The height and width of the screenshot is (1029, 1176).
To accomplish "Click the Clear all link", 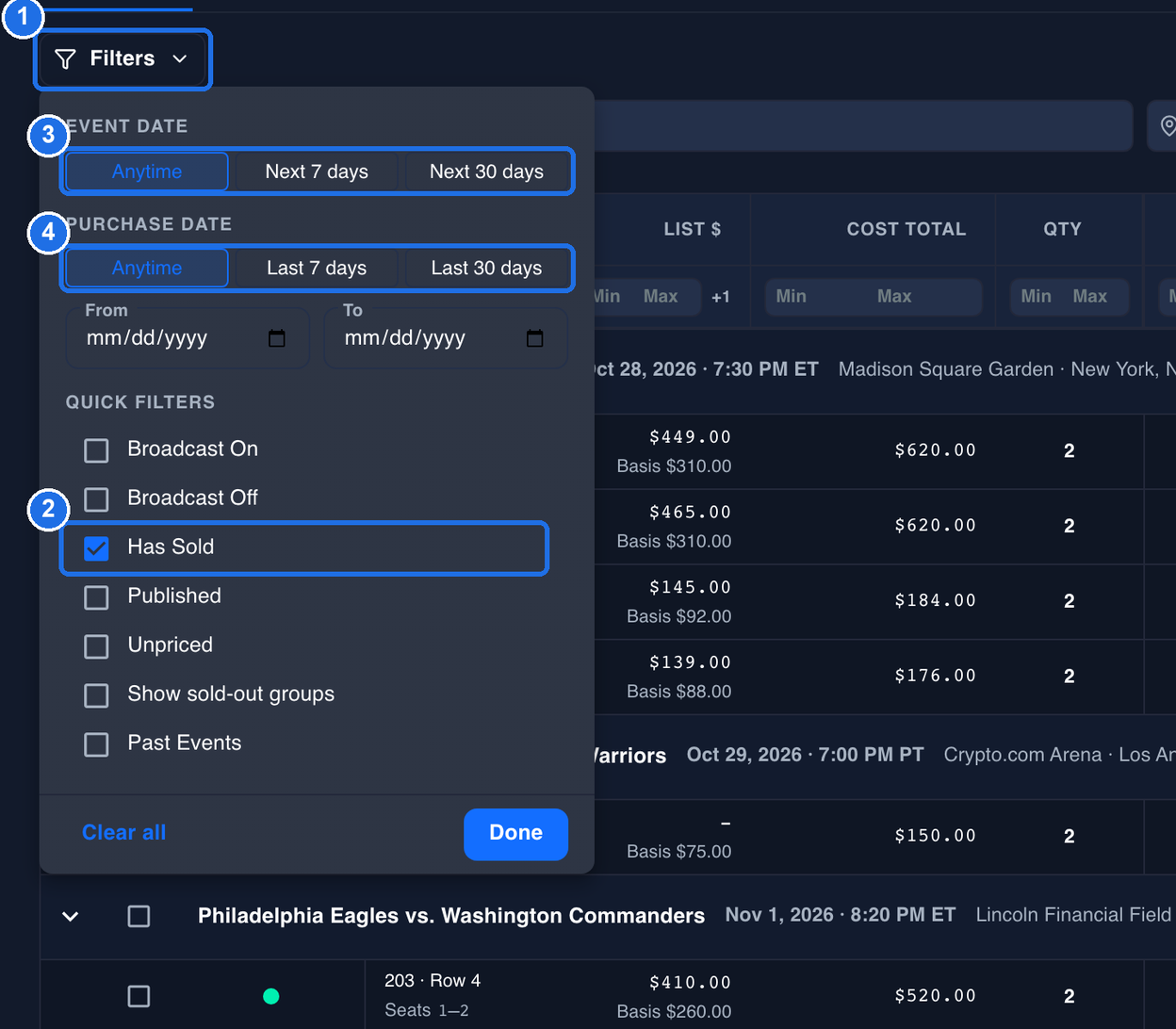I will pos(123,832).
